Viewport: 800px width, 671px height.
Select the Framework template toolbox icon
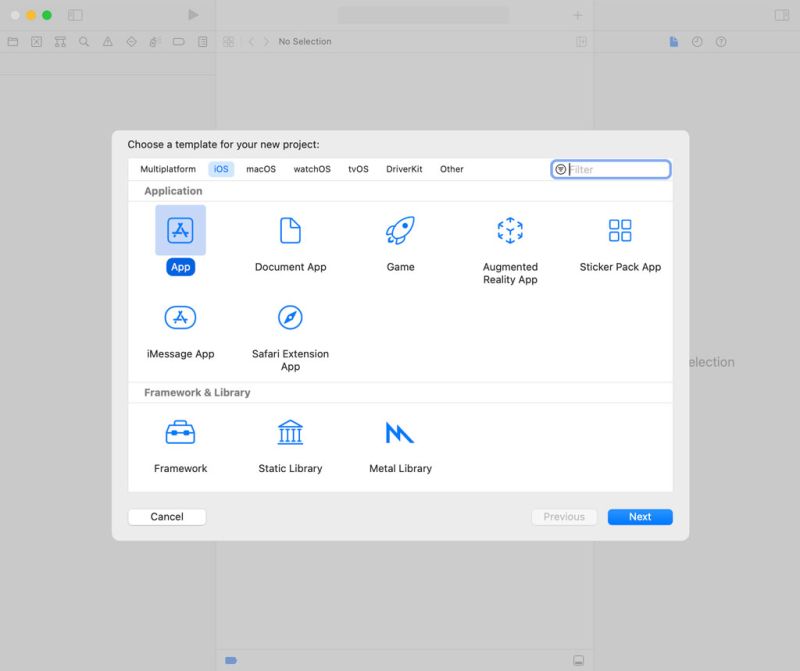click(x=180, y=432)
